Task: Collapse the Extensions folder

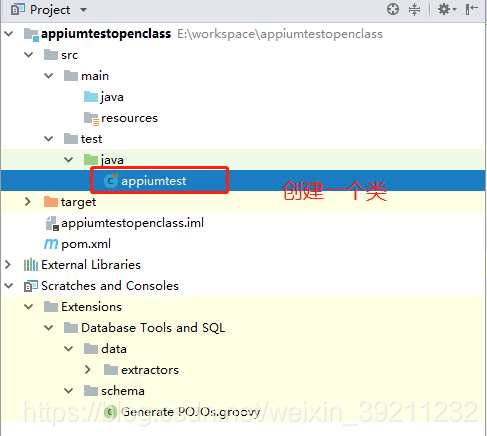Action: click(x=29, y=307)
